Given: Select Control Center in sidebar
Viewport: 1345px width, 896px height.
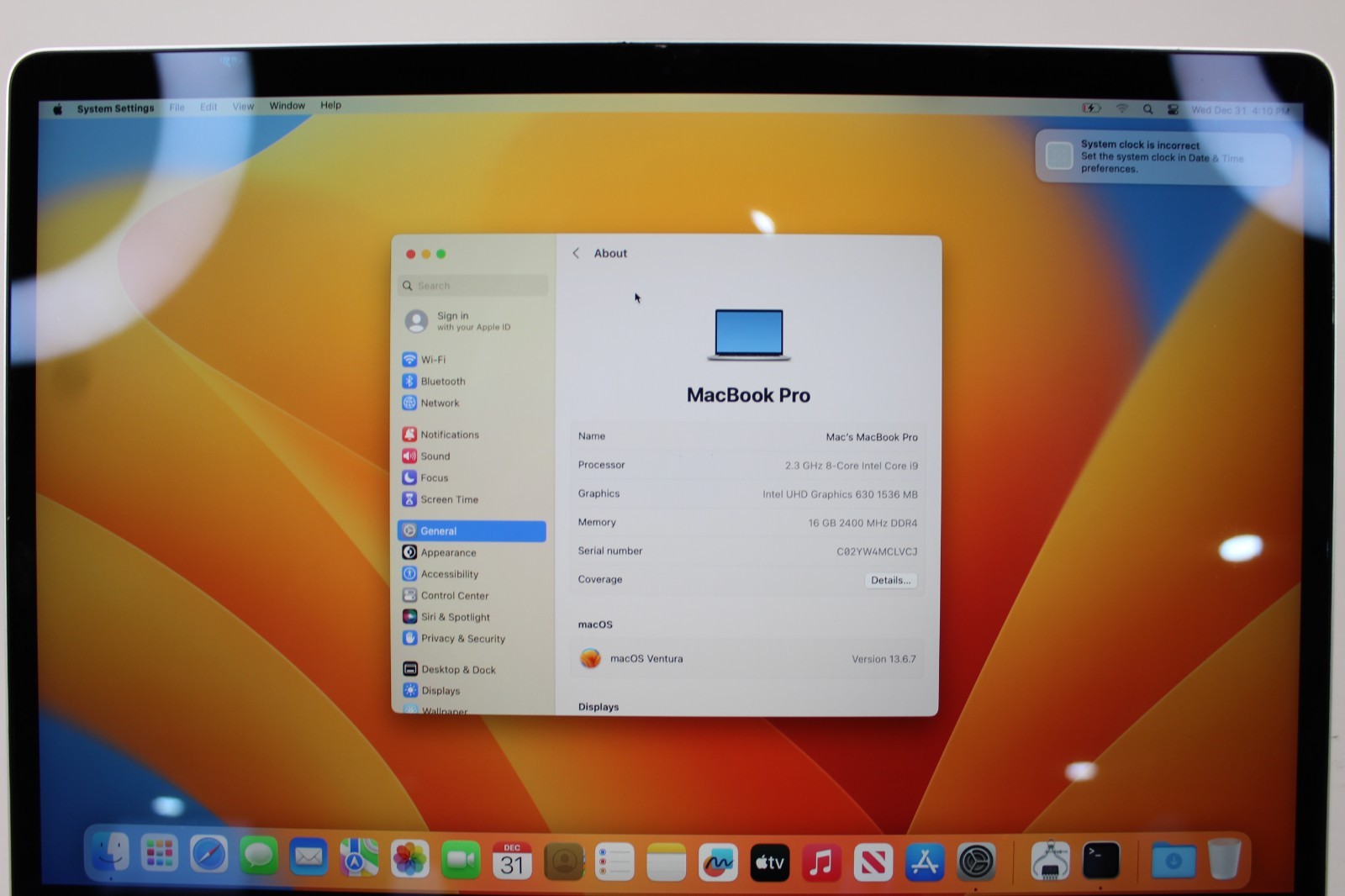Looking at the screenshot, I should click(x=472, y=595).
